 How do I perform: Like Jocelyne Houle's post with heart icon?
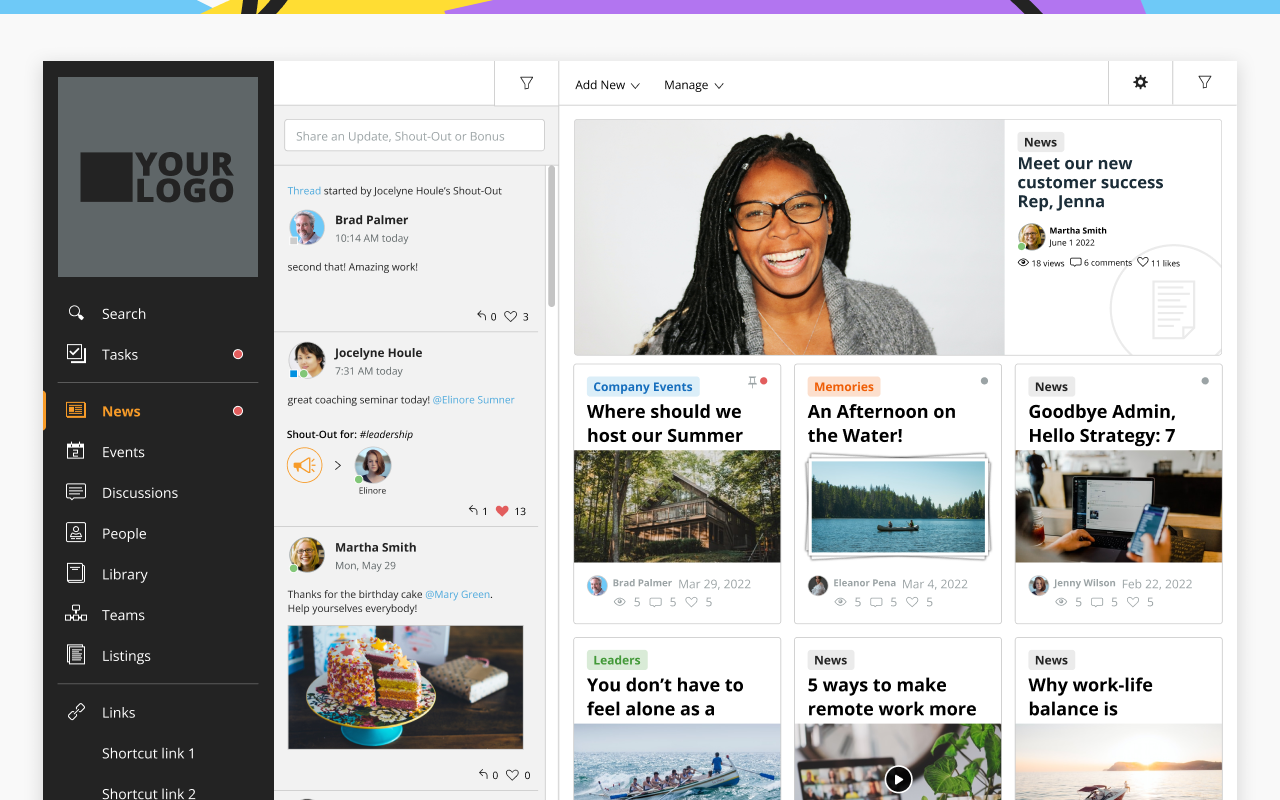(502, 511)
